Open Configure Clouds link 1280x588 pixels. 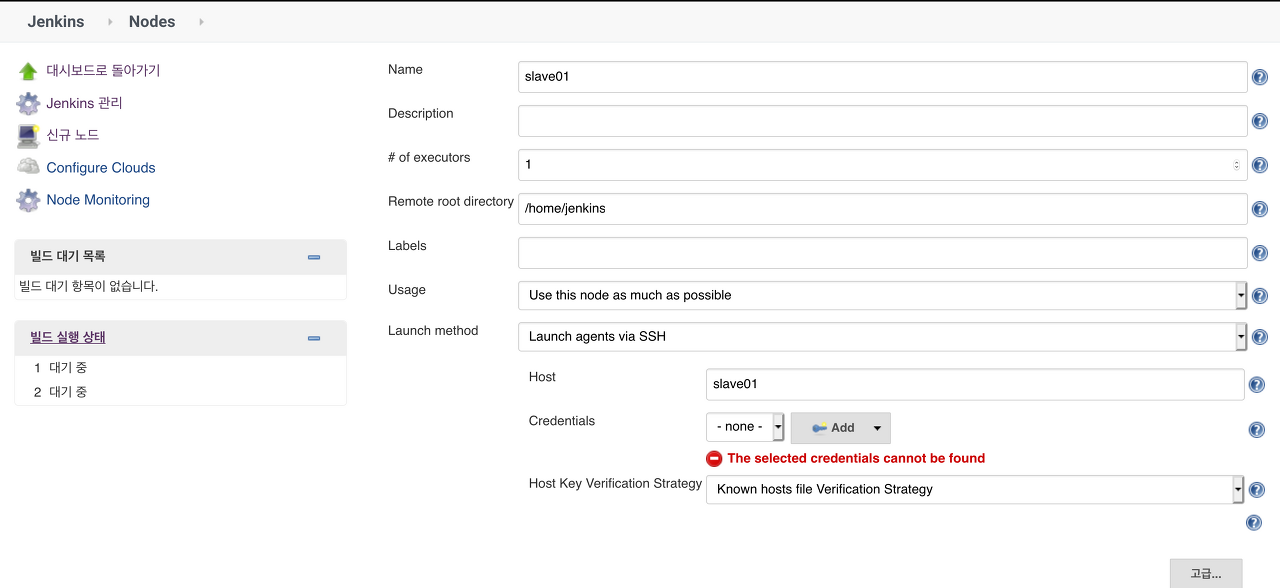click(x=101, y=167)
